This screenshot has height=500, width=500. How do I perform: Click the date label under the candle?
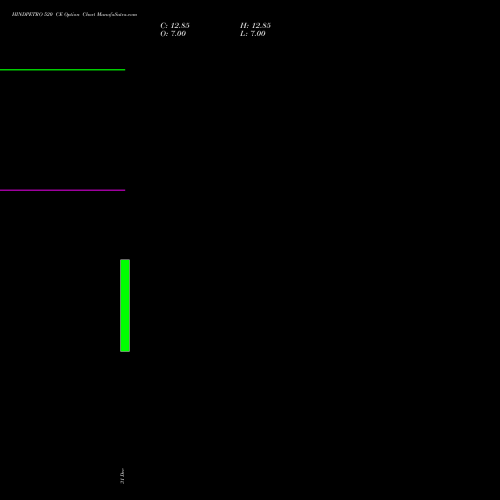[x=122, y=476]
